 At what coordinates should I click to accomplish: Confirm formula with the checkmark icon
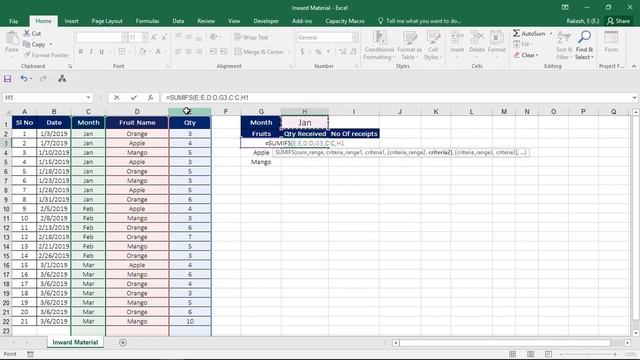pyautogui.click(x=133, y=98)
